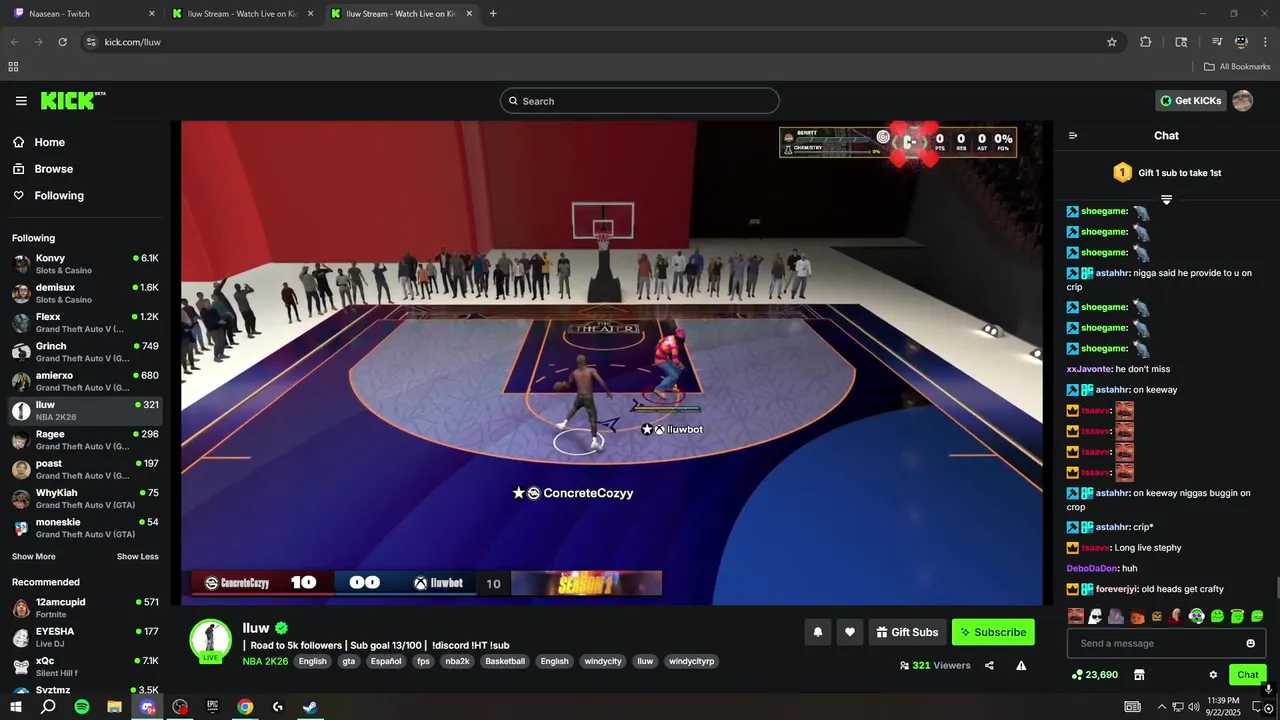Open chat settings gear icon
The width and height of the screenshot is (1280, 720).
(1213, 675)
